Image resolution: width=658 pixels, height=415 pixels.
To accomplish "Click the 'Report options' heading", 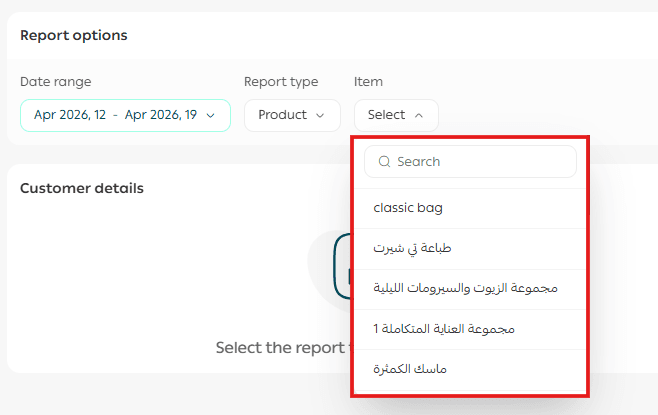I will pyautogui.click(x=74, y=36).
